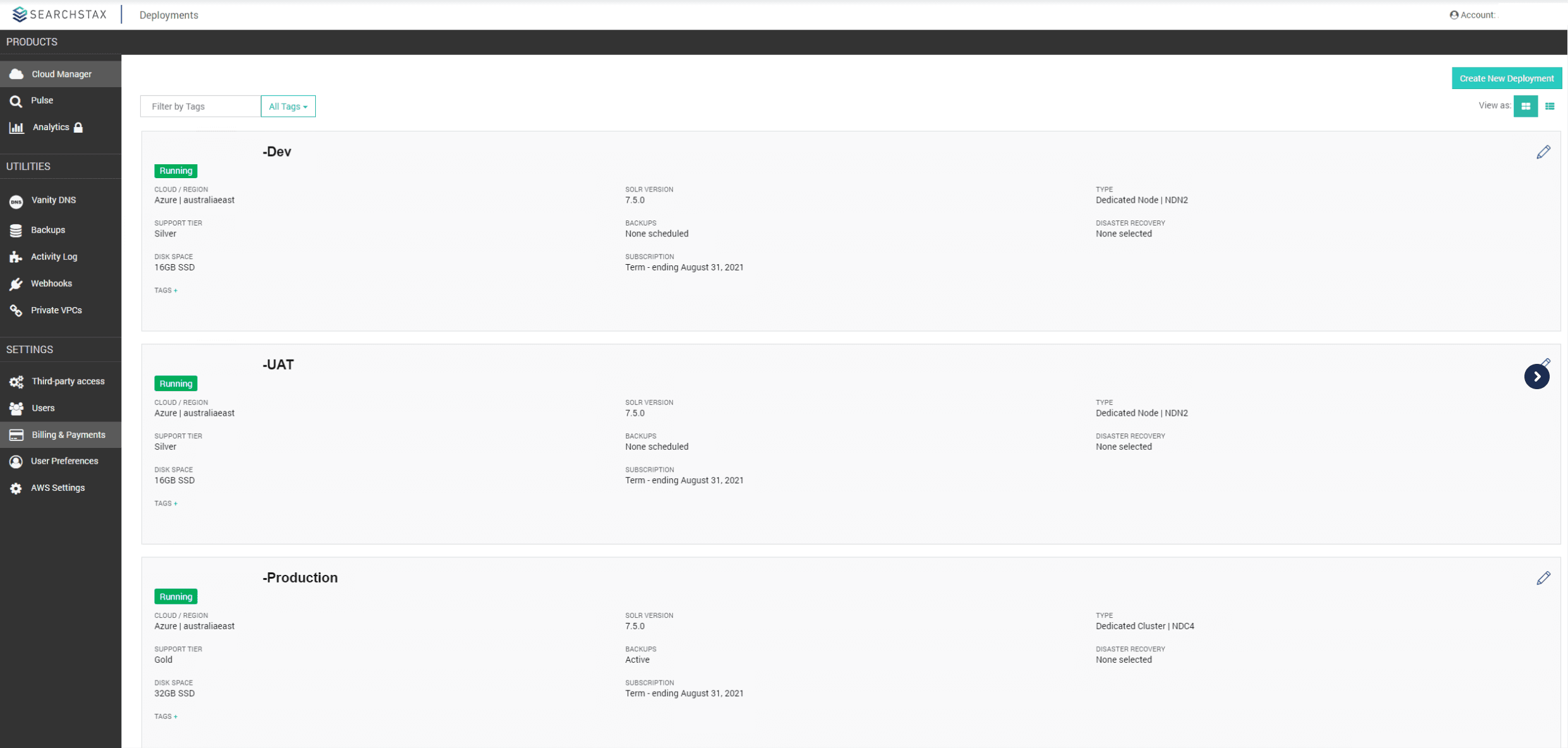Open Users management section
This screenshot has width=1568, height=748.
coord(42,407)
